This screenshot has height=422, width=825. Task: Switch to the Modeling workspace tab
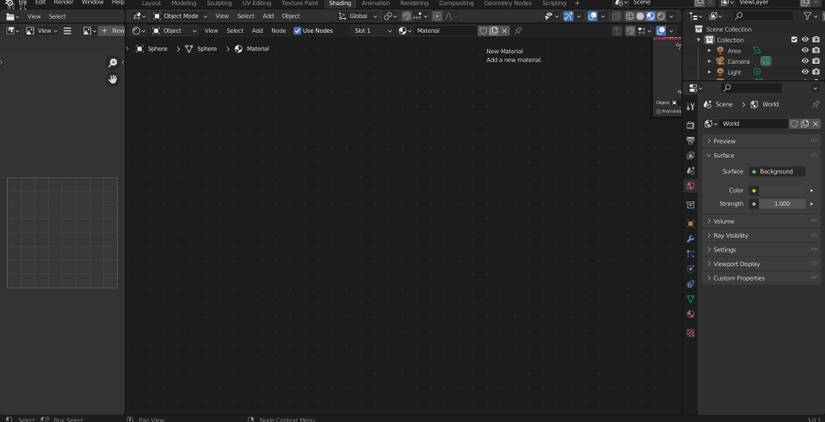(x=184, y=3)
